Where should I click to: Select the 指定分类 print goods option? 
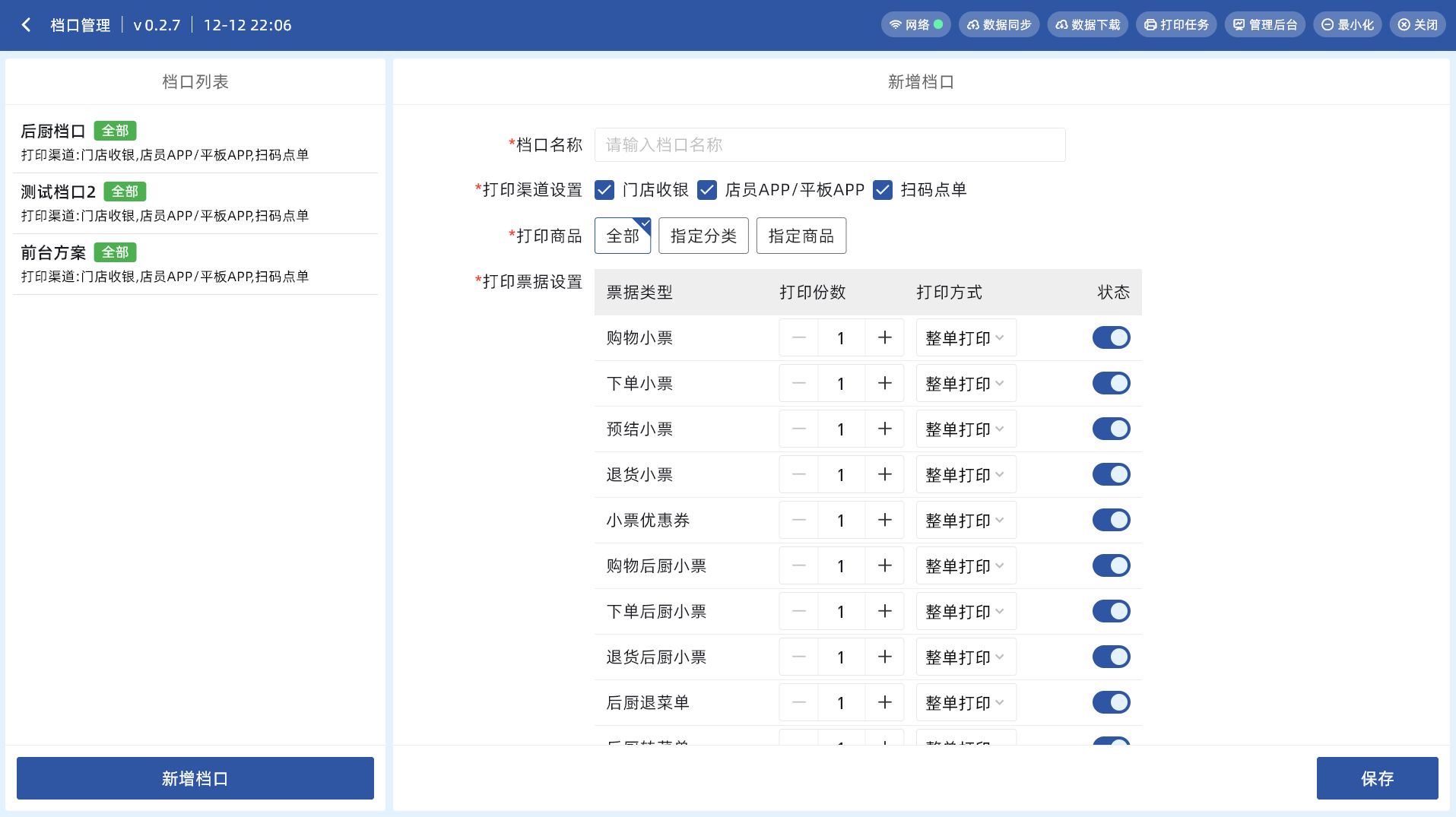tap(703, 236)
